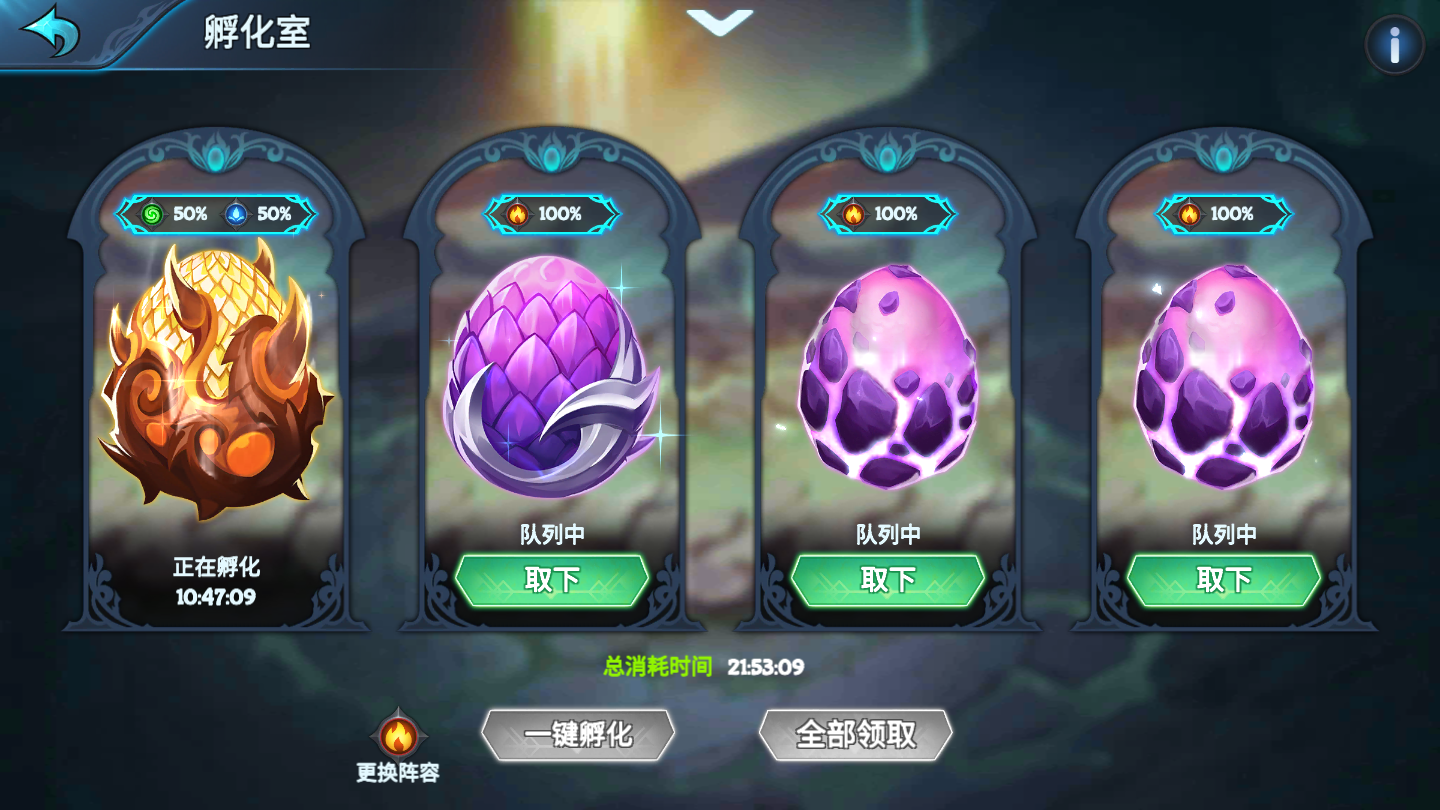Click the 总消耗时间 total time label
The height and width of the screenshot is (810, 1440).
[x=658, y=666]
